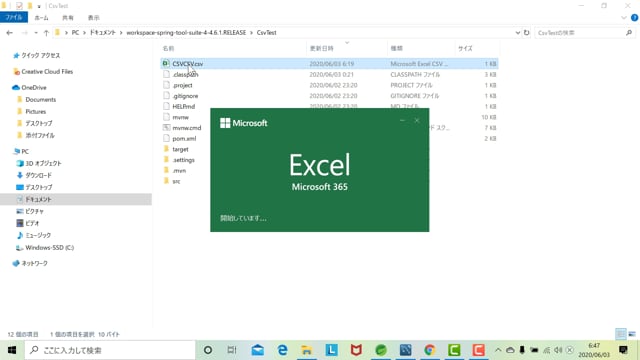The height and width of the screenshot is (360, 640).
Task: Select クイック アクセス in navigation pane
Action: [40, 56]
